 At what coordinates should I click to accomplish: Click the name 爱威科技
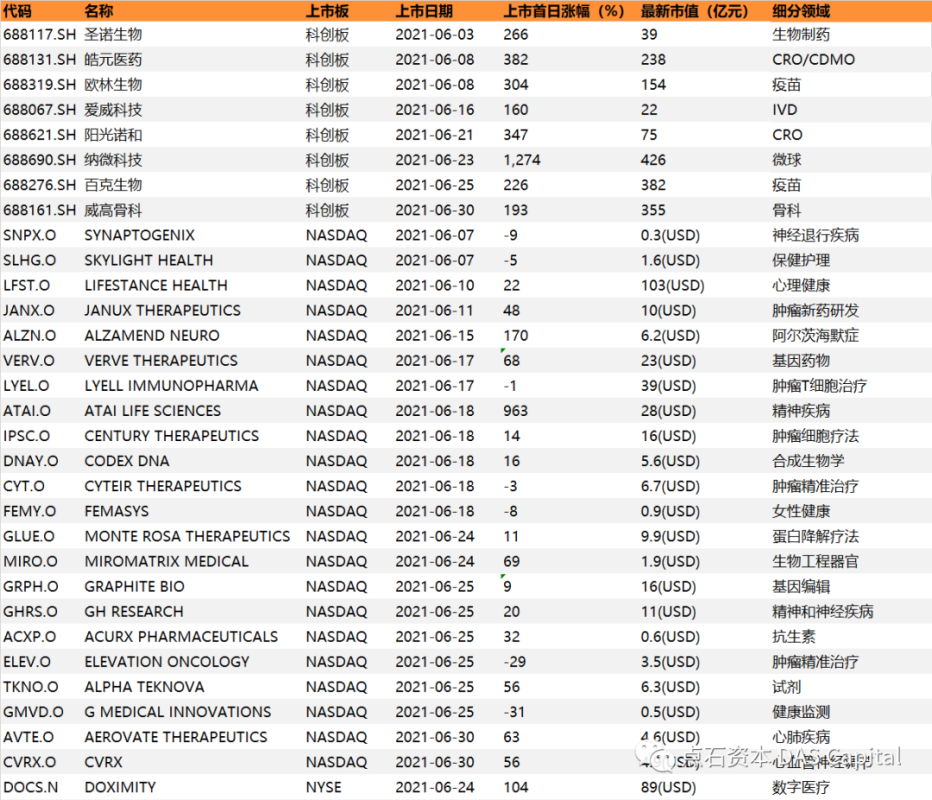[113, 110]
